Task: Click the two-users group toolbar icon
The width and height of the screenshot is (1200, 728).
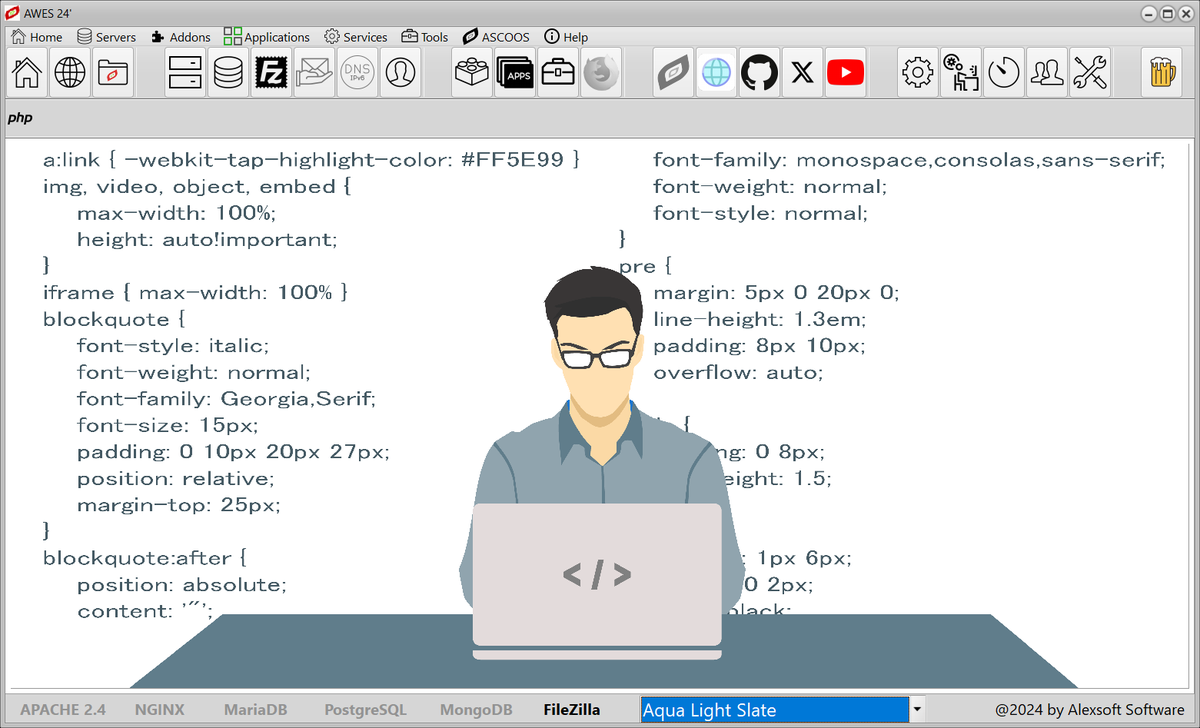Action: [1046, 73]
